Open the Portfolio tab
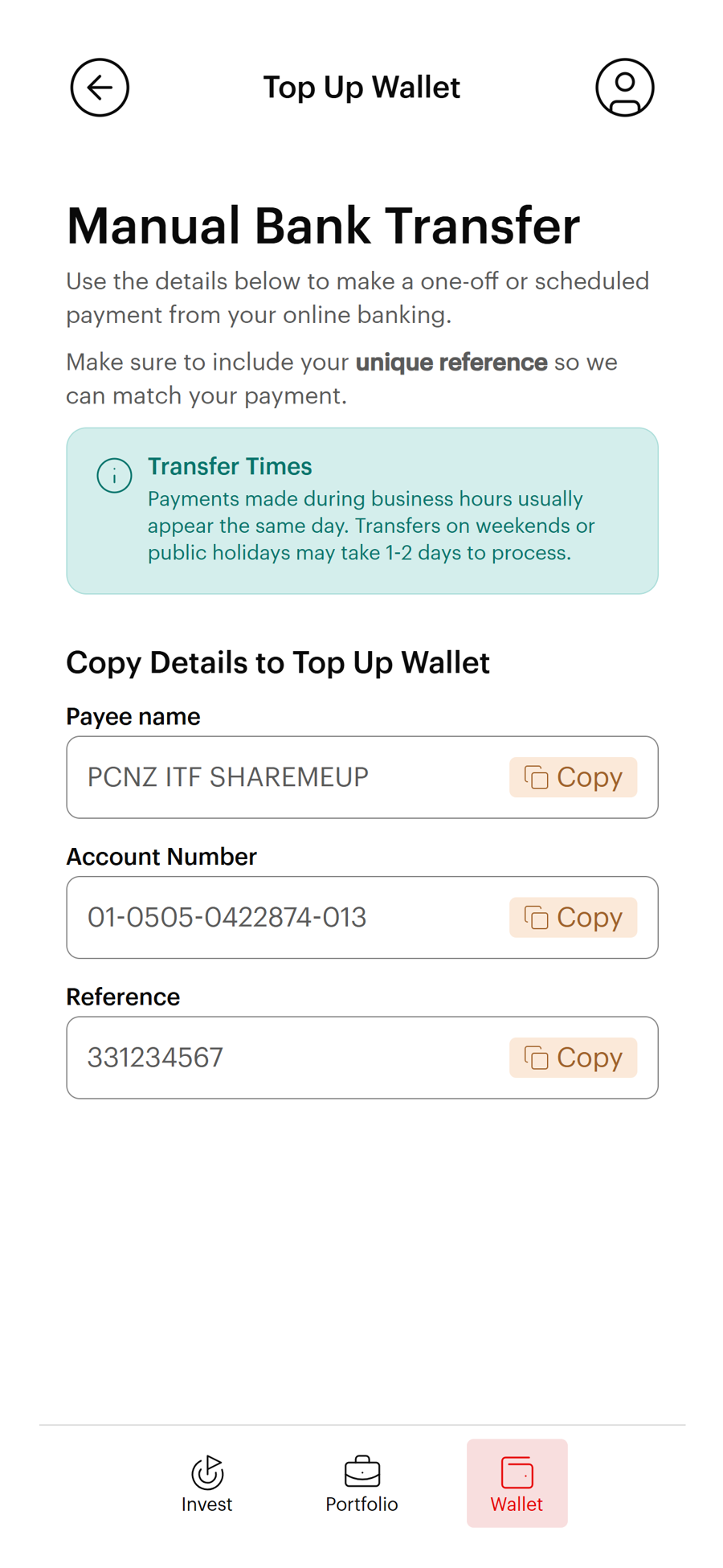The image size is (723, 1568). click(x=361, y=1483)
